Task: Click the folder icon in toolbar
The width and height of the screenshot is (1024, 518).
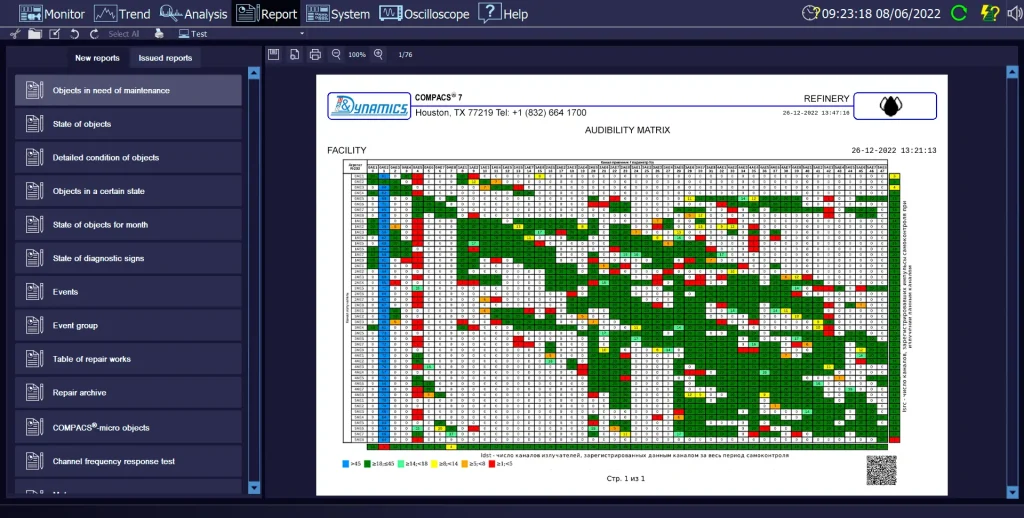Action: click(35, 34)
